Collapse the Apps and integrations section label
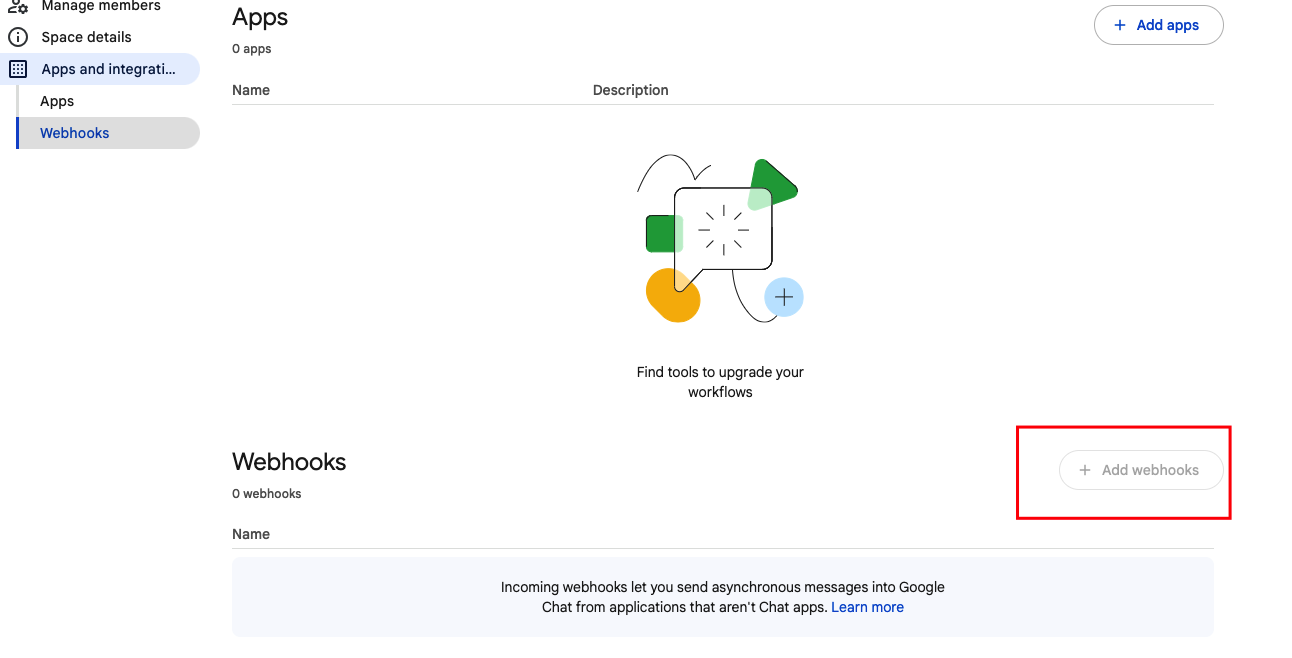This screenshot has width=1292, height=658. [x=108, y=69]
